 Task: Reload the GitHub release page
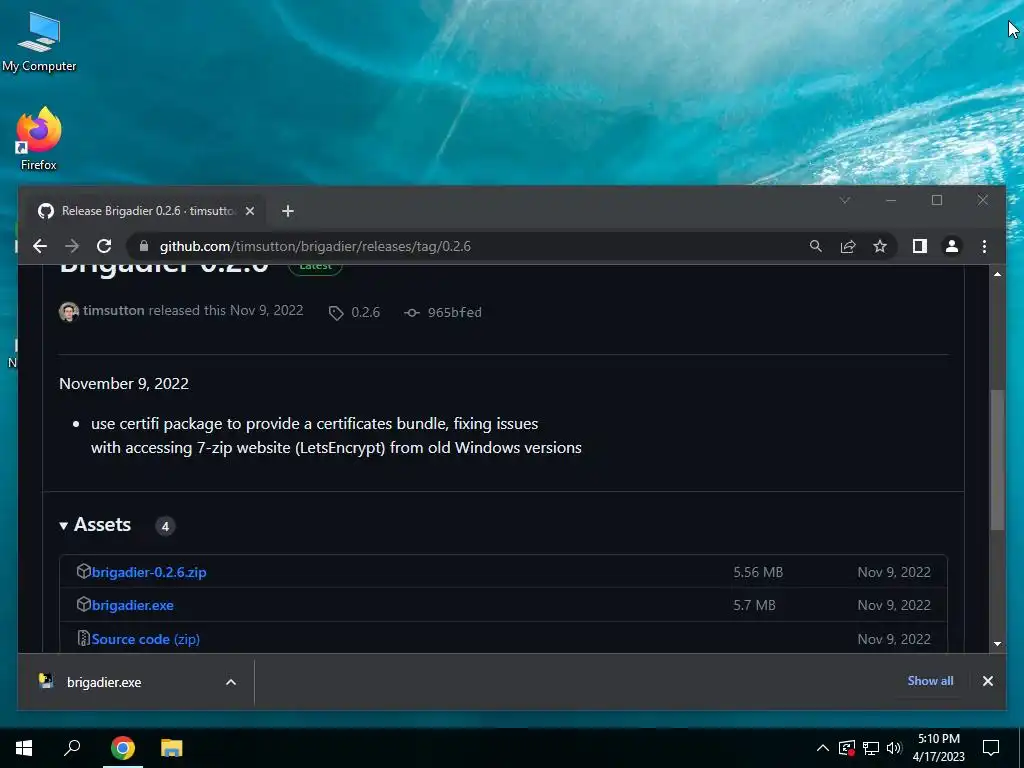(104, 246)
